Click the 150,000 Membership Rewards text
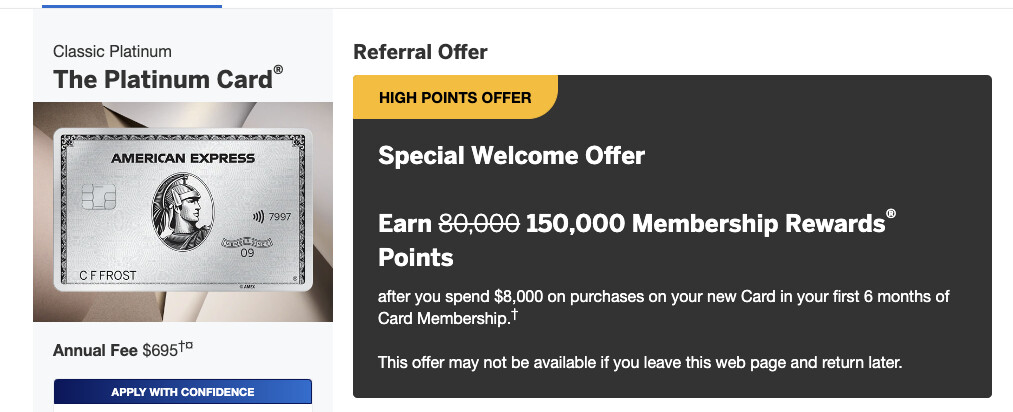1013x412 pixels. tap(702, 224)
